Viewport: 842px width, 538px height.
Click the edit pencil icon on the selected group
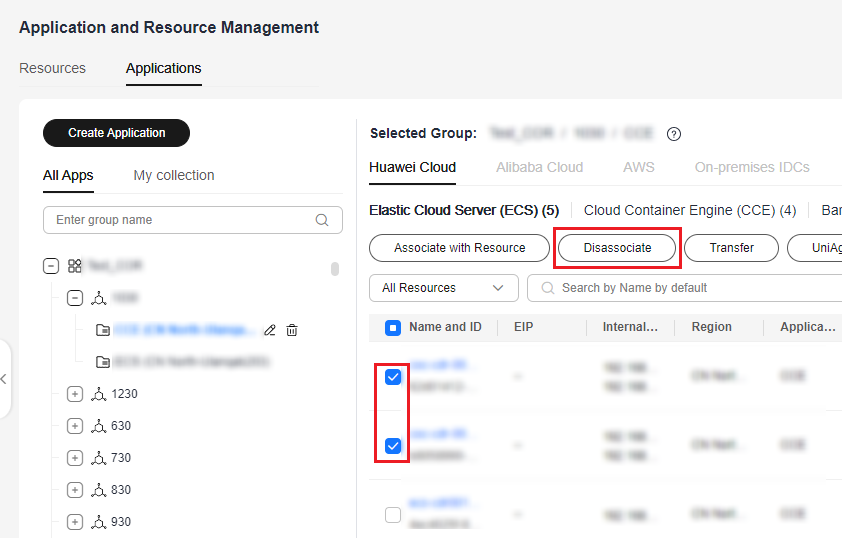tap(270, 330)
